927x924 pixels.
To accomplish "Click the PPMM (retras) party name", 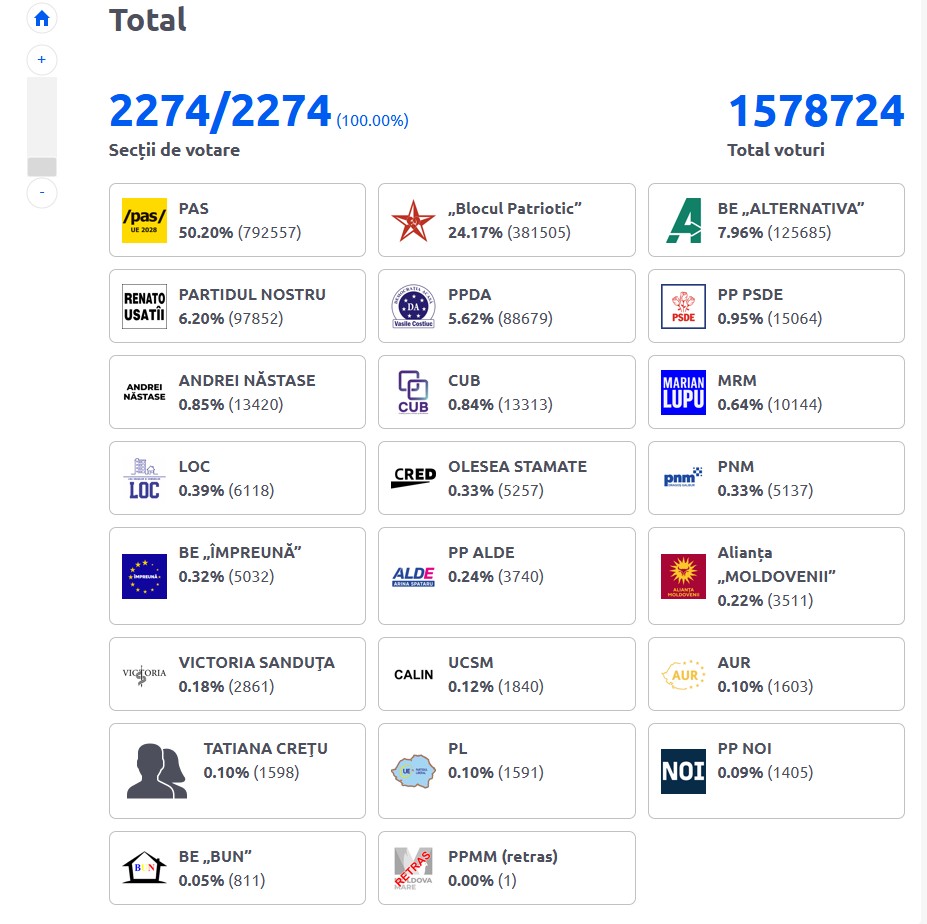I will (503, 857).
